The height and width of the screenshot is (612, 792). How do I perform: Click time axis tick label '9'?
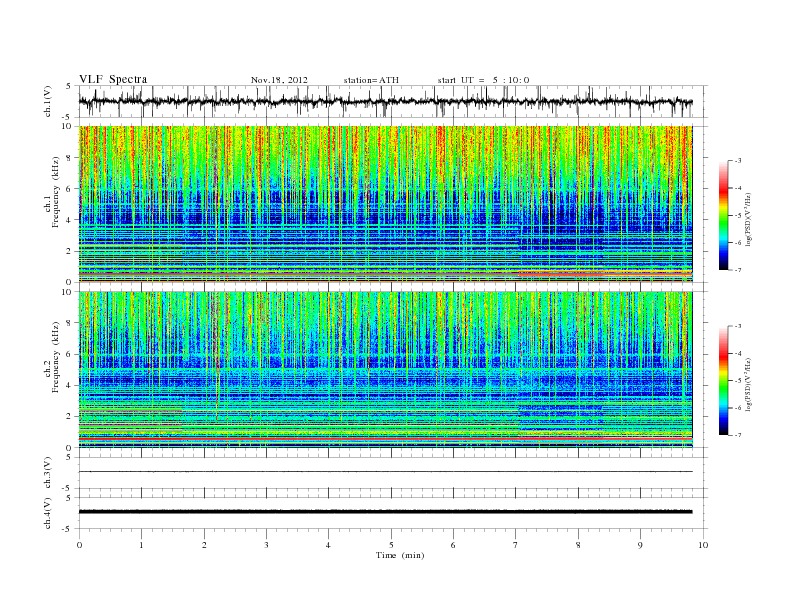tap(640, 545)
